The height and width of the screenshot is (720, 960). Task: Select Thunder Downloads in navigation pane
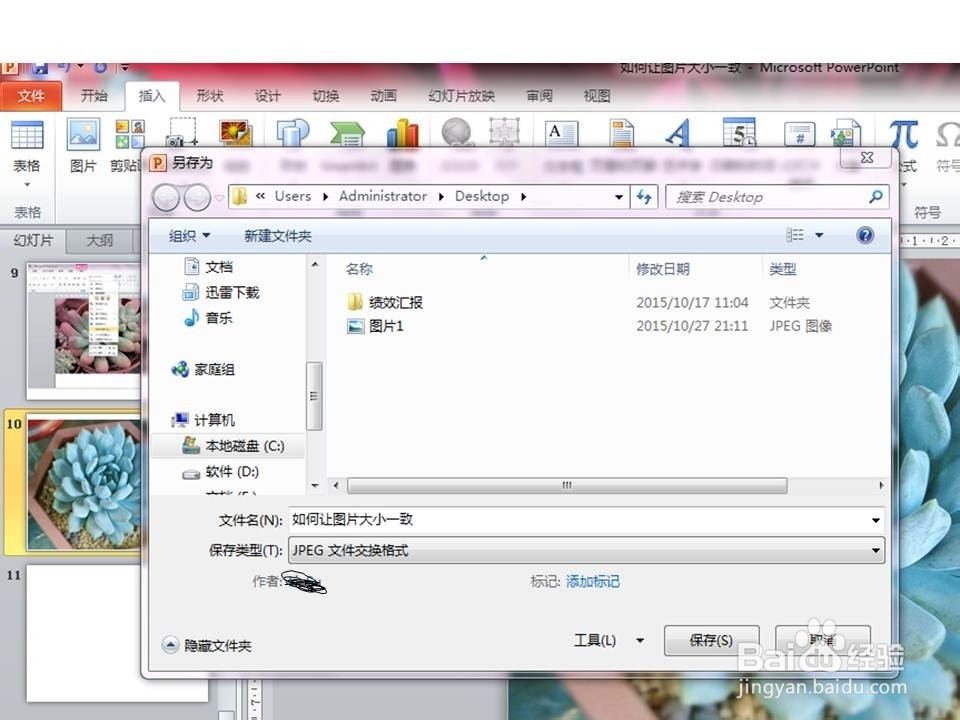pyautogui.click(x=221, y=293)
